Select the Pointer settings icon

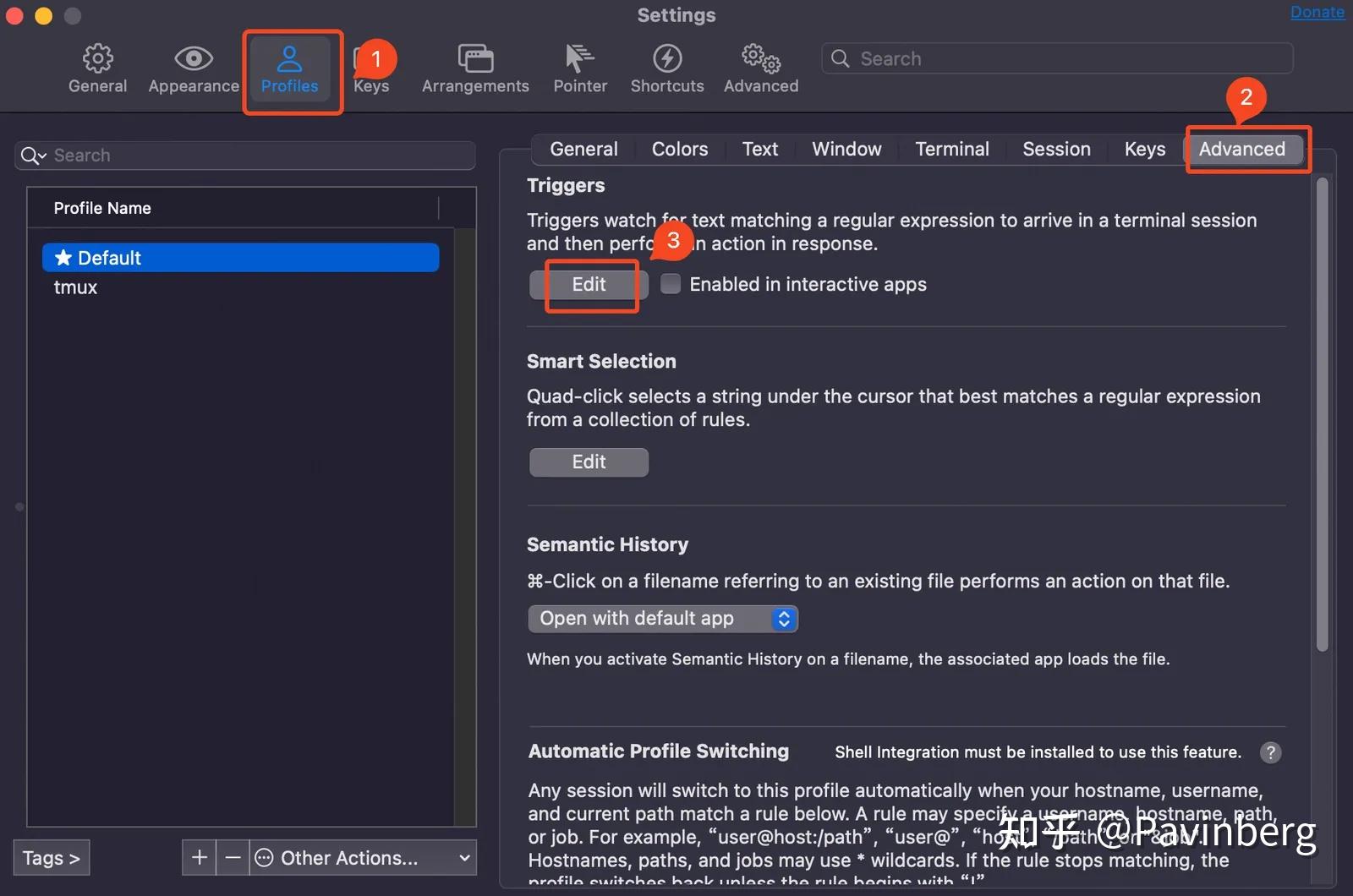pyautogui.click(x=579, y=68)
